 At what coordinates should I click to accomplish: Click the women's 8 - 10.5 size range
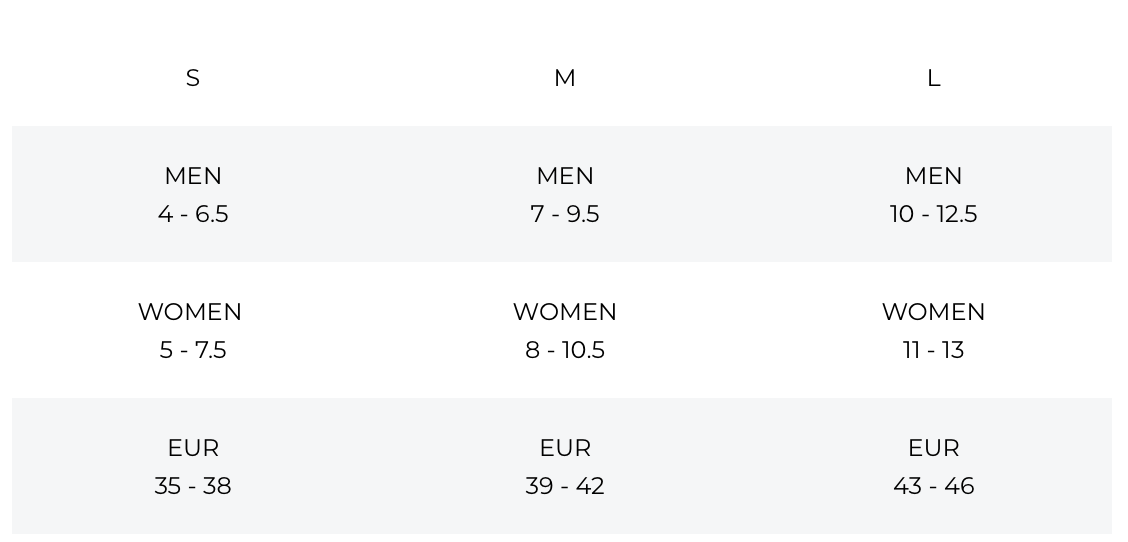coord(565,350)
